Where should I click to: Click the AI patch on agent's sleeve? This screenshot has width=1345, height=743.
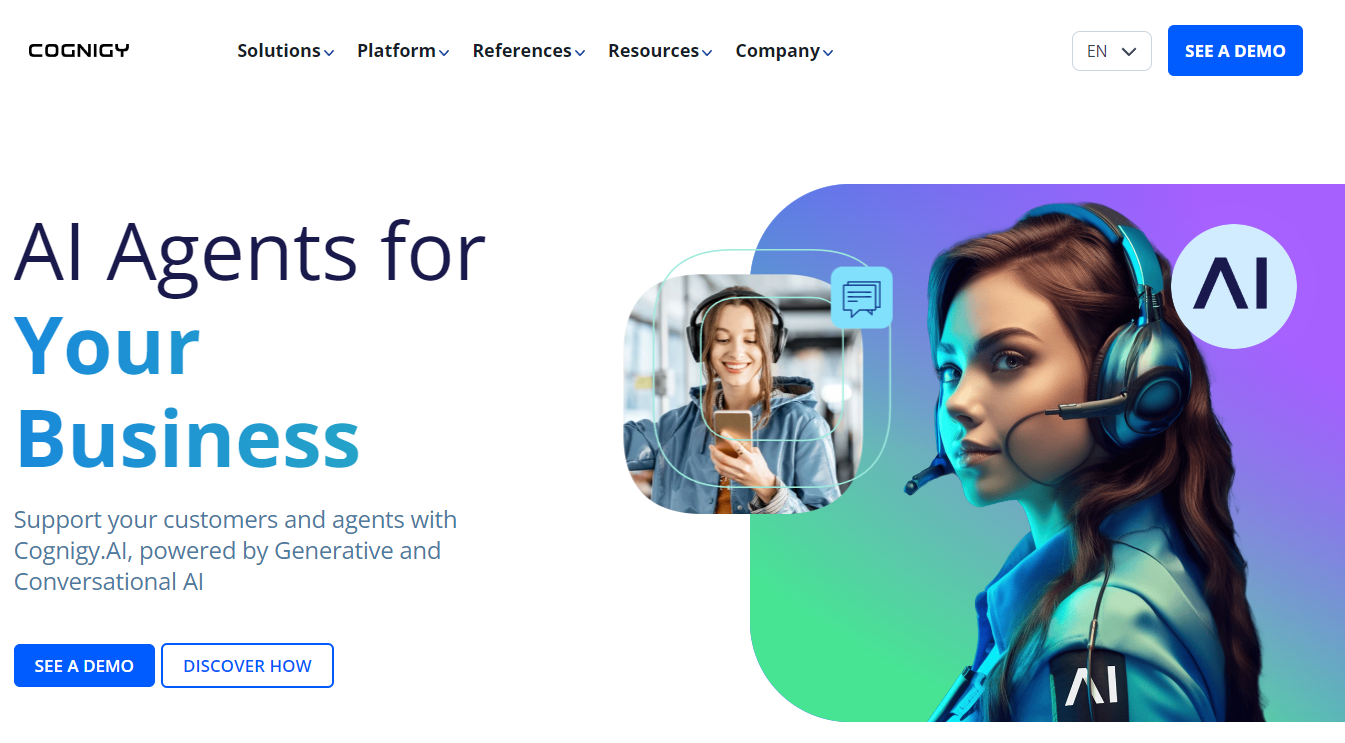1089,685
